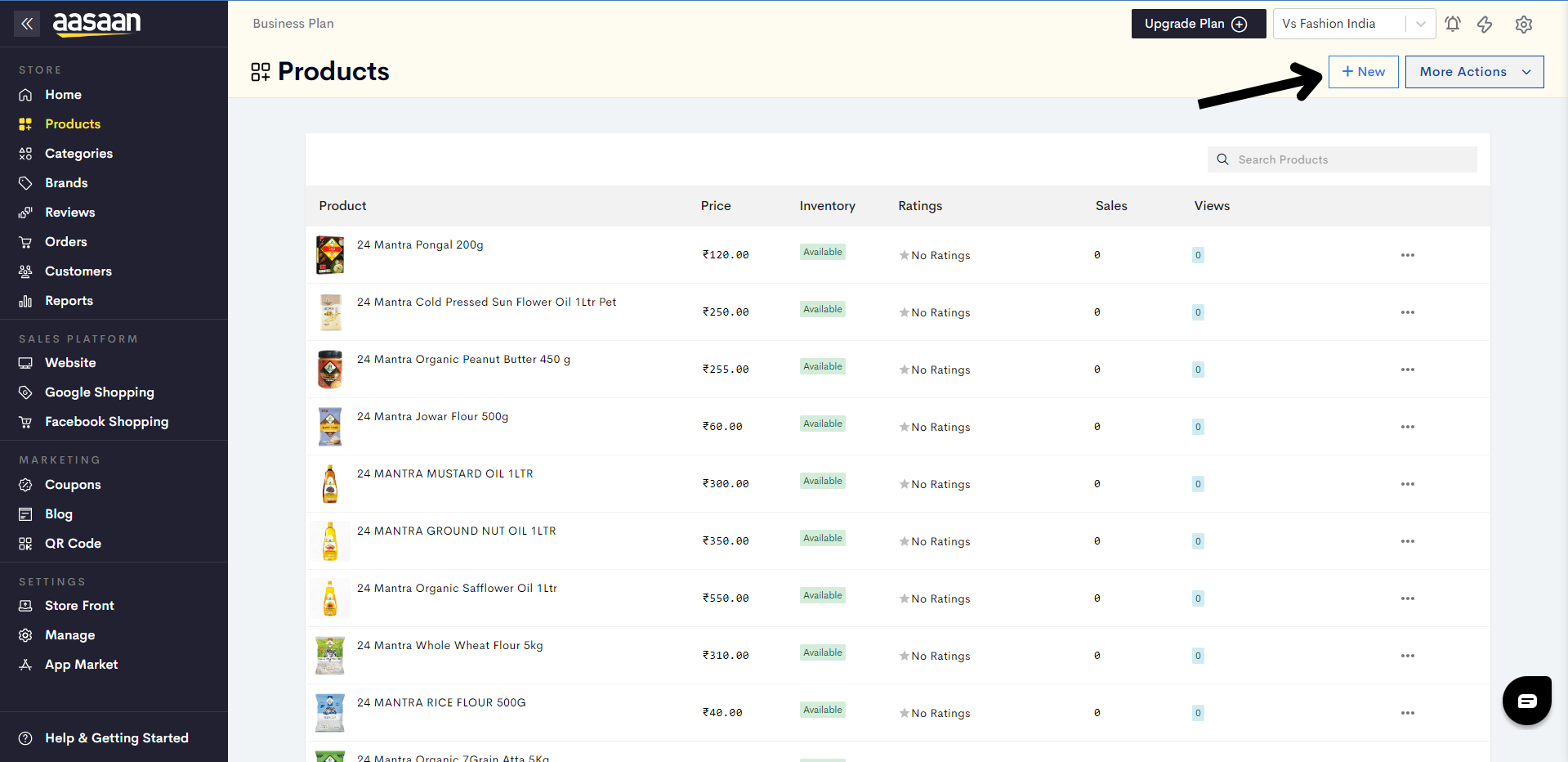This screenshot has height=762, width=1568.
Task: Click the Manage gear icon in sidebar
Action: [25, 635]
